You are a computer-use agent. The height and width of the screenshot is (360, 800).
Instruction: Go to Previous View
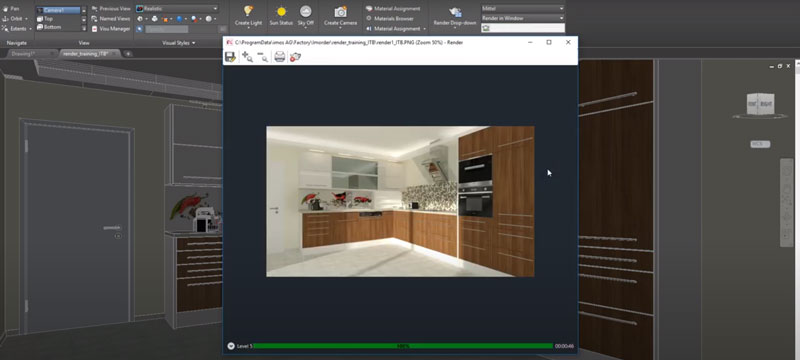click(x=111, y=9)
